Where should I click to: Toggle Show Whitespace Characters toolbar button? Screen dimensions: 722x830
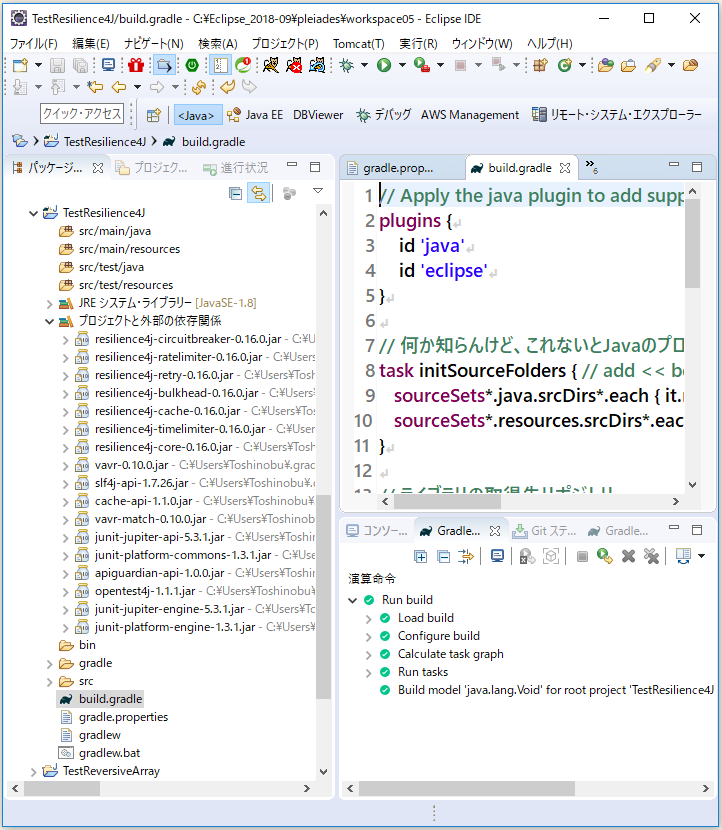tap(220, 65)
